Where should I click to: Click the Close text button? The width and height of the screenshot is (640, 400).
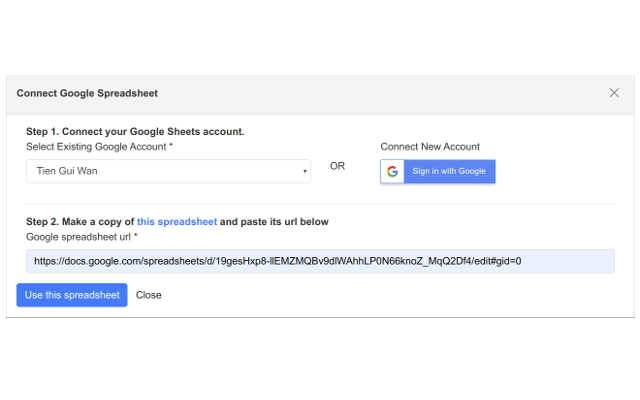tap(149, 295)
